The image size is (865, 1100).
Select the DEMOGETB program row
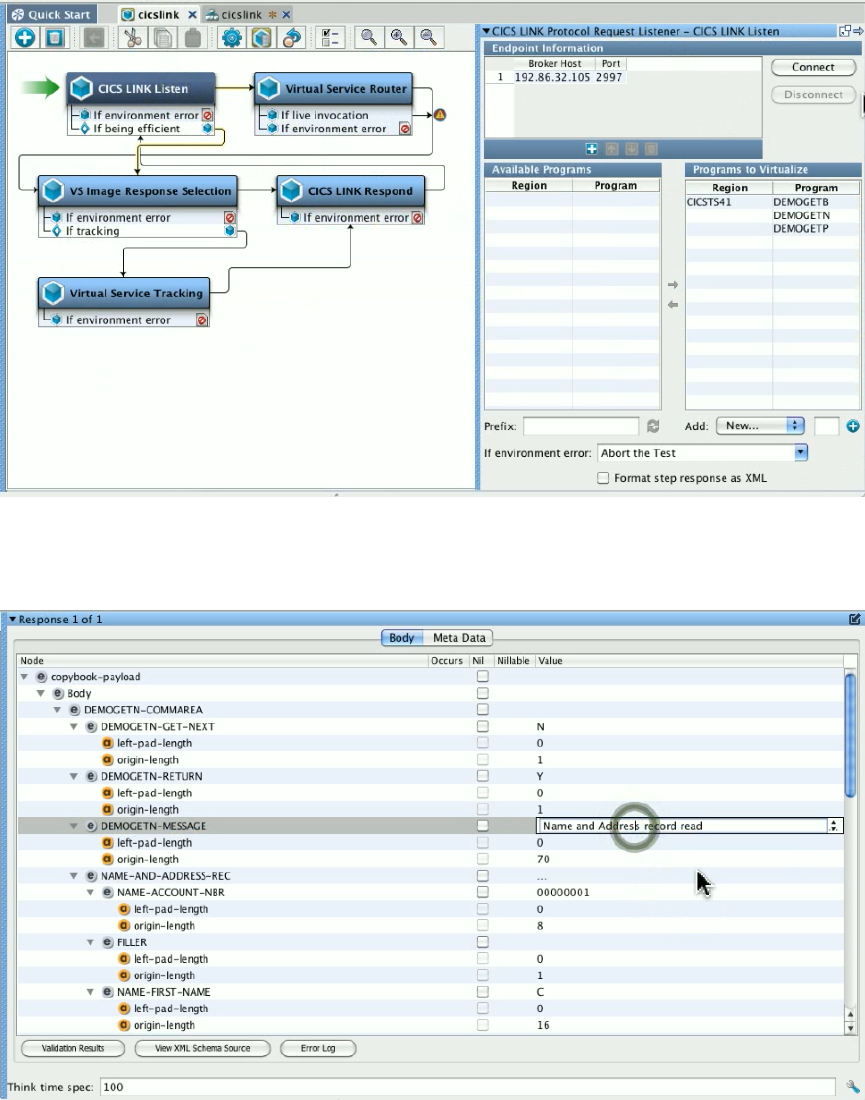click(x=772, y=202)
